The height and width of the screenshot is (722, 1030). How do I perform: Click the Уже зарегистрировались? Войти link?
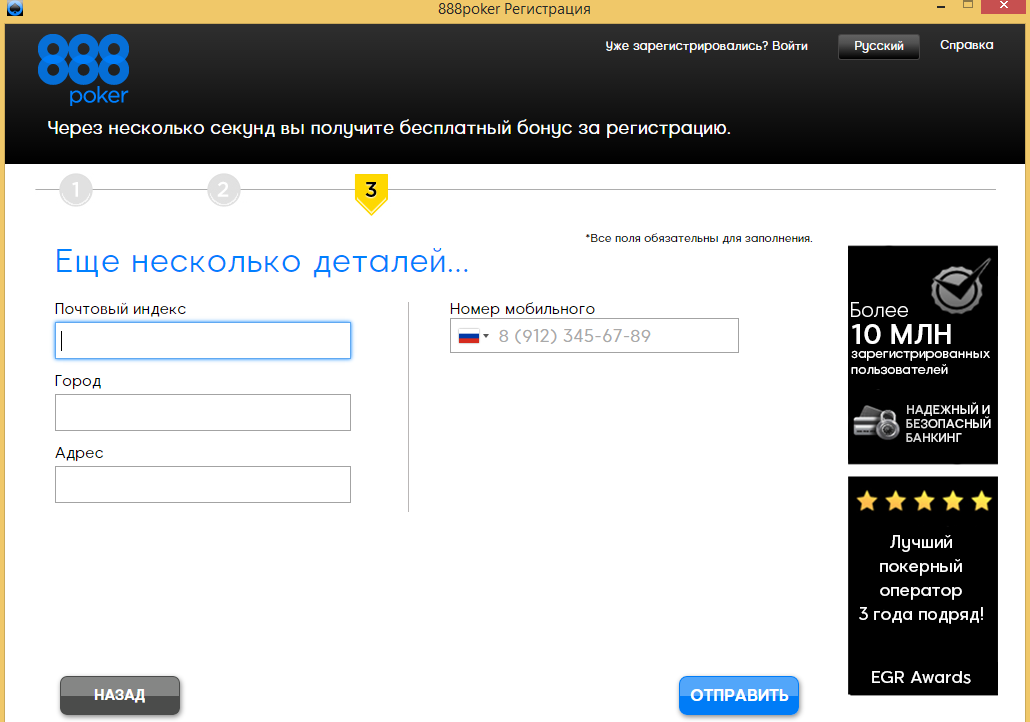706,46
